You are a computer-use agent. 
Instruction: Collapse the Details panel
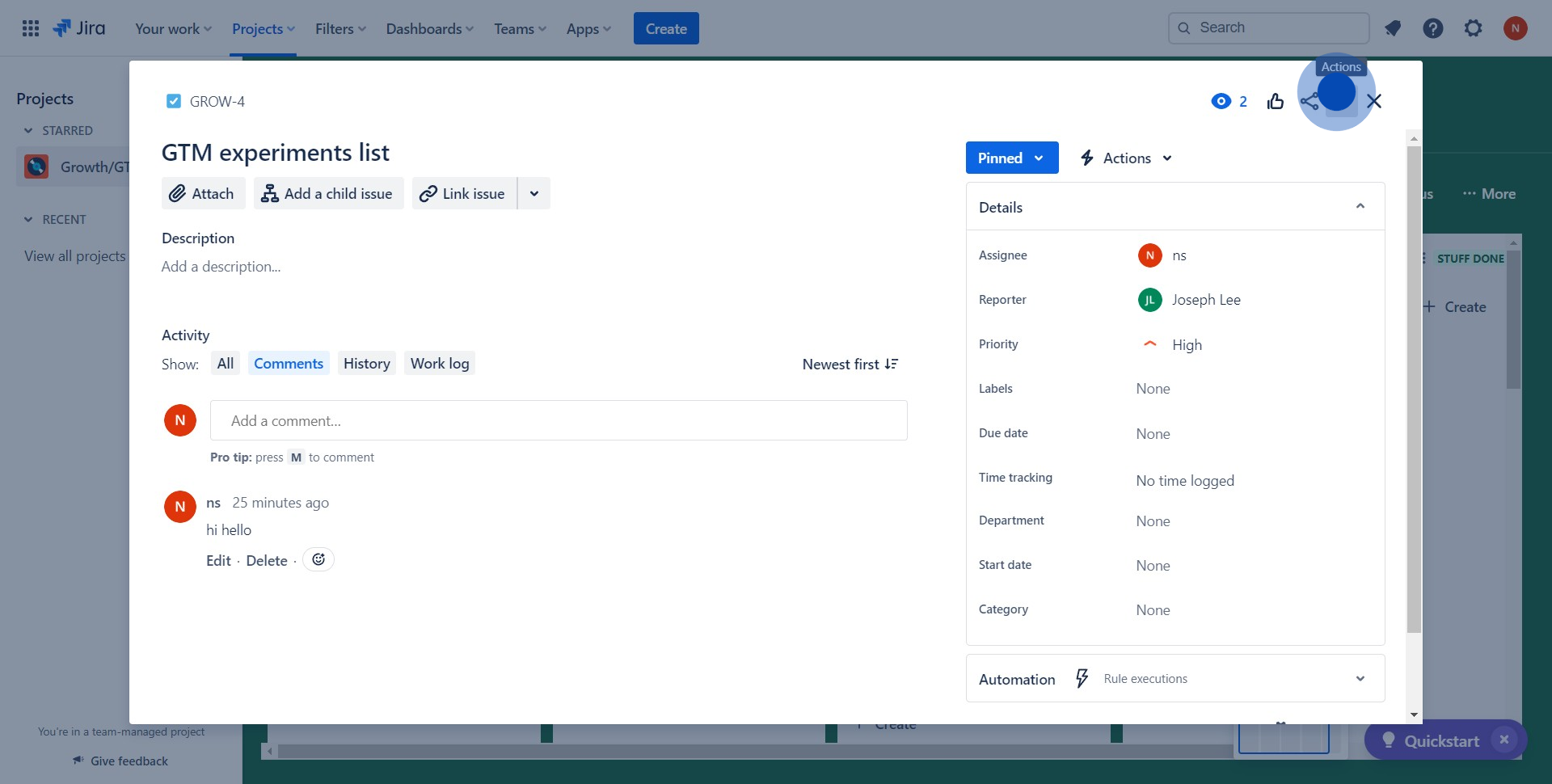(1360, 207)
